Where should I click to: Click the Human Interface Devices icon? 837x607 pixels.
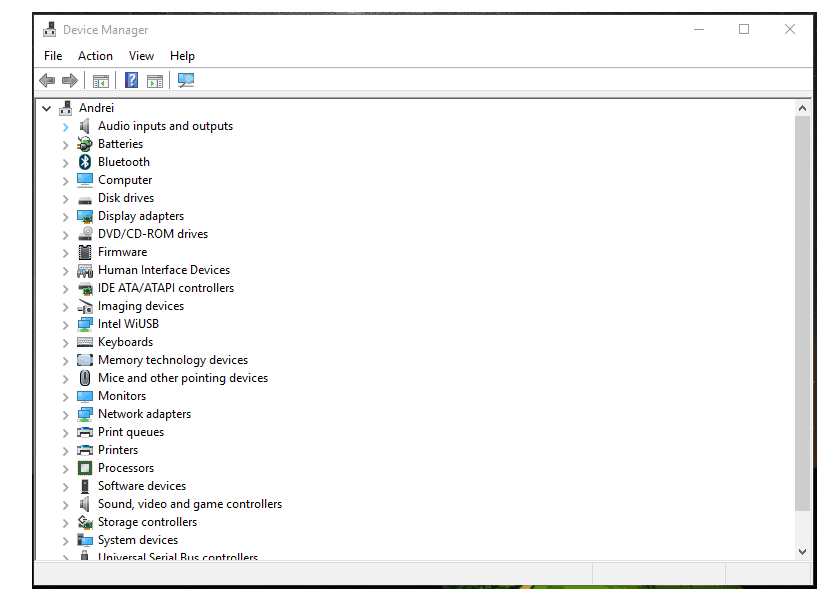point(85,270)
